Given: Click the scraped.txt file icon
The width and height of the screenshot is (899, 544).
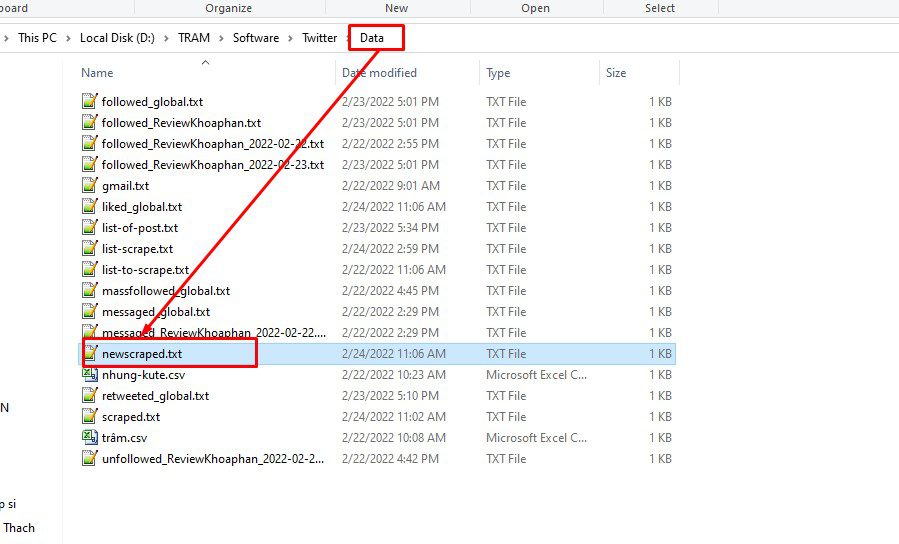Looking at the screenshot, I should tap(89, 417).
